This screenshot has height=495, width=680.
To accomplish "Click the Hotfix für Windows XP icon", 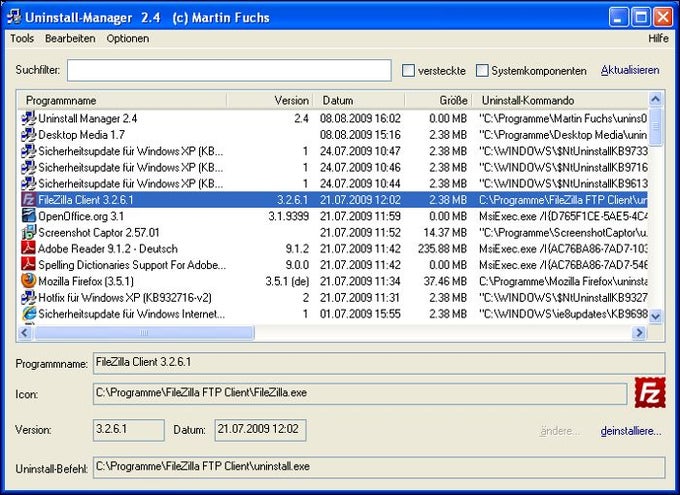I will click(29, 298).
